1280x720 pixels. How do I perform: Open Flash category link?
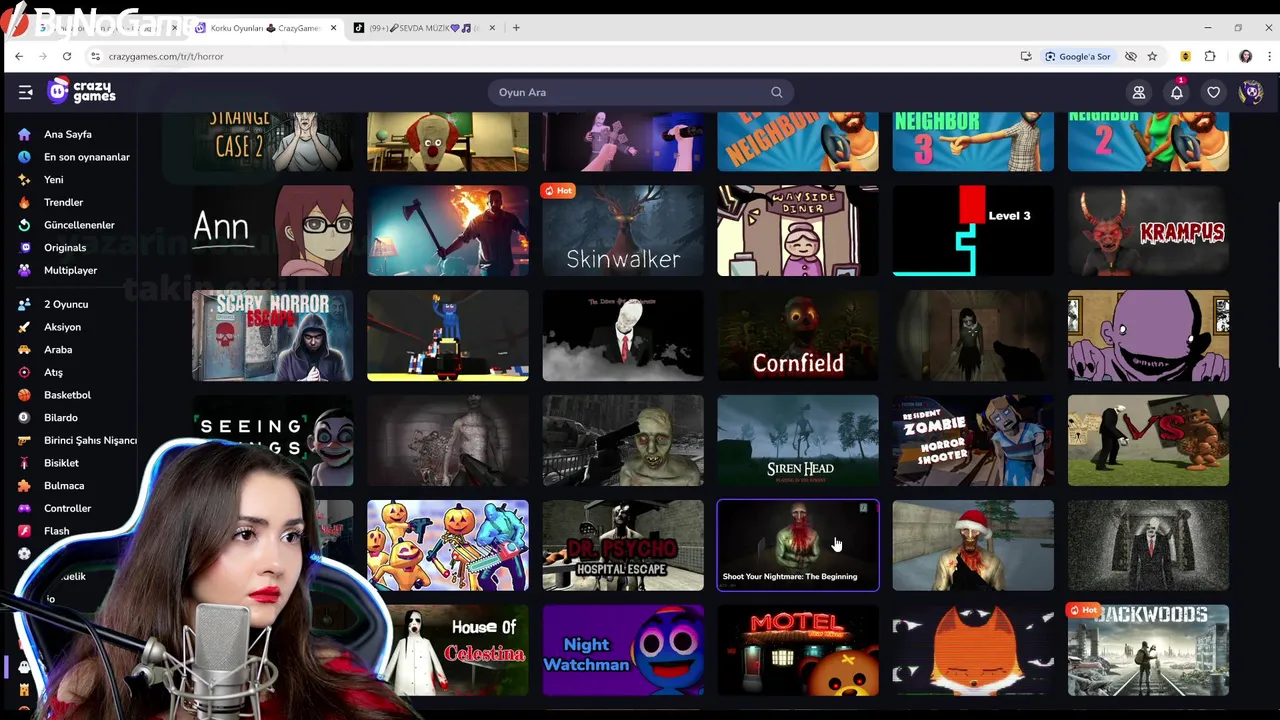tap(56, 531)
